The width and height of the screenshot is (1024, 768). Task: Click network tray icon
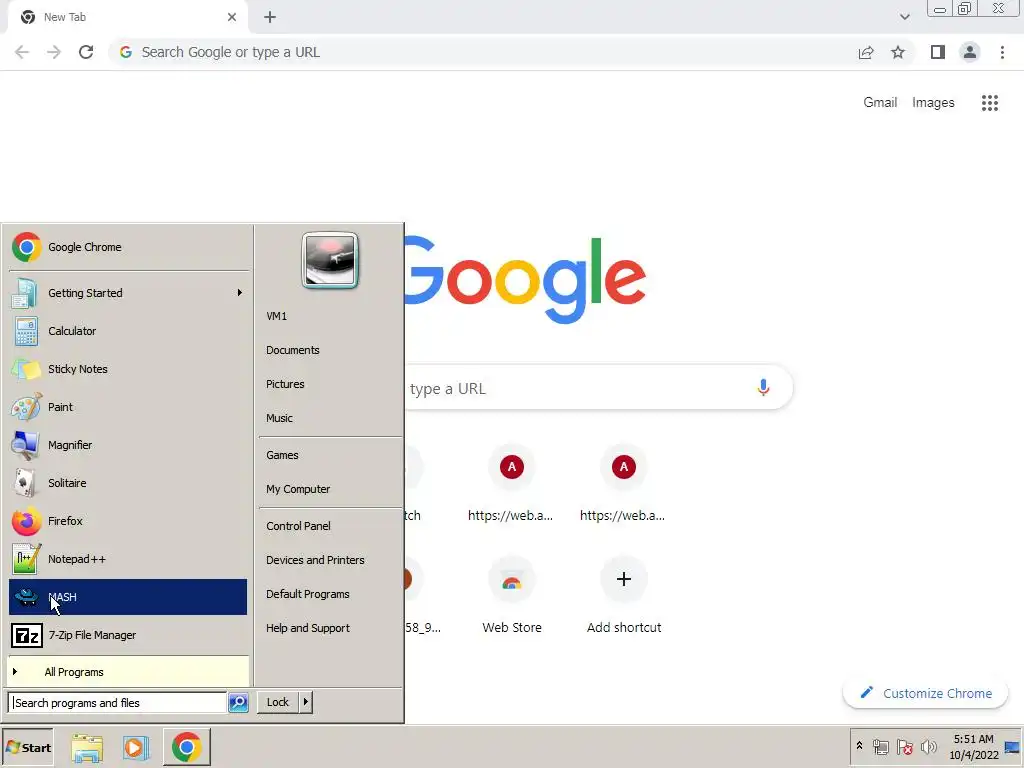click(x=880, y=746)
